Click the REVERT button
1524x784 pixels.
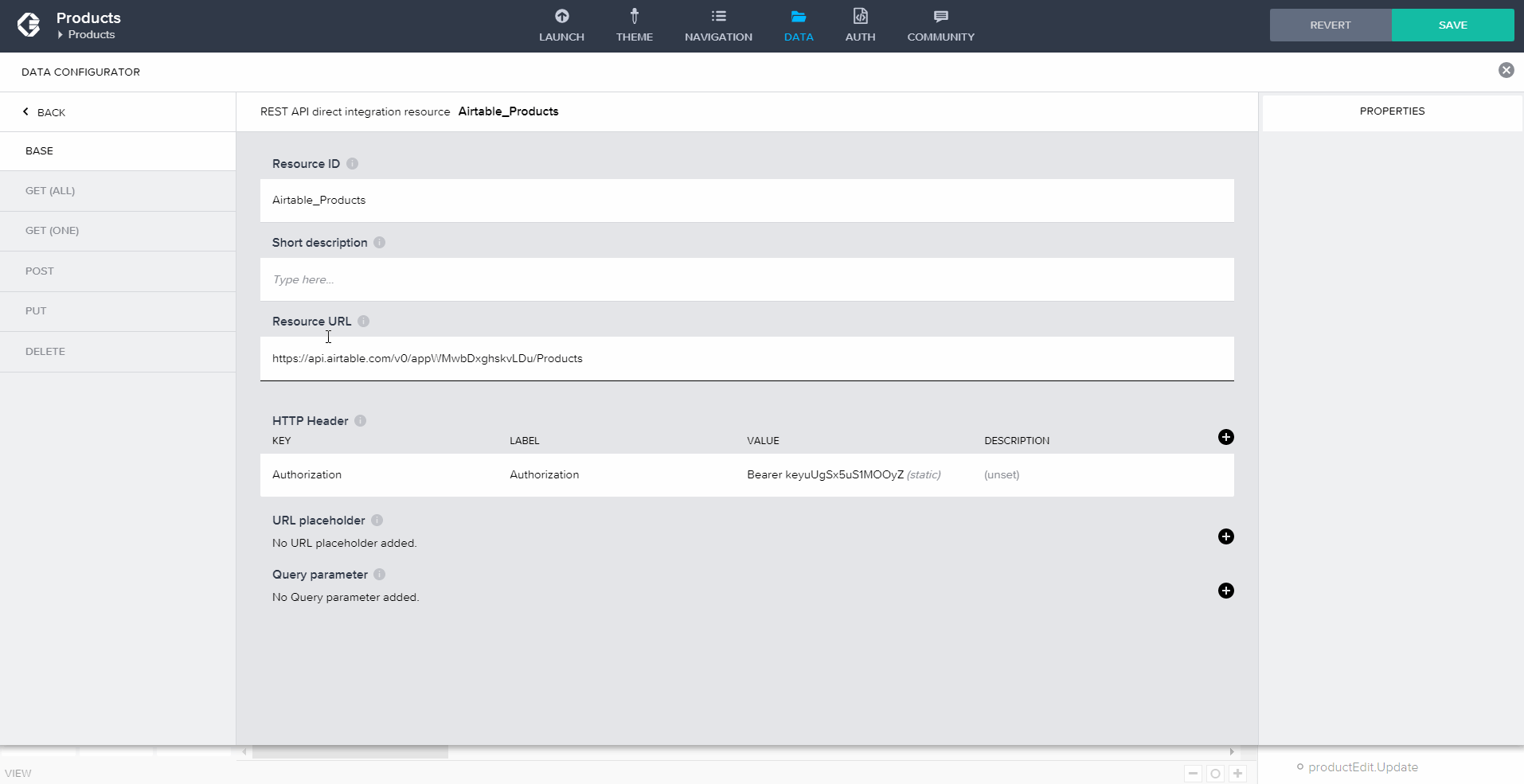click(1331, 25)
